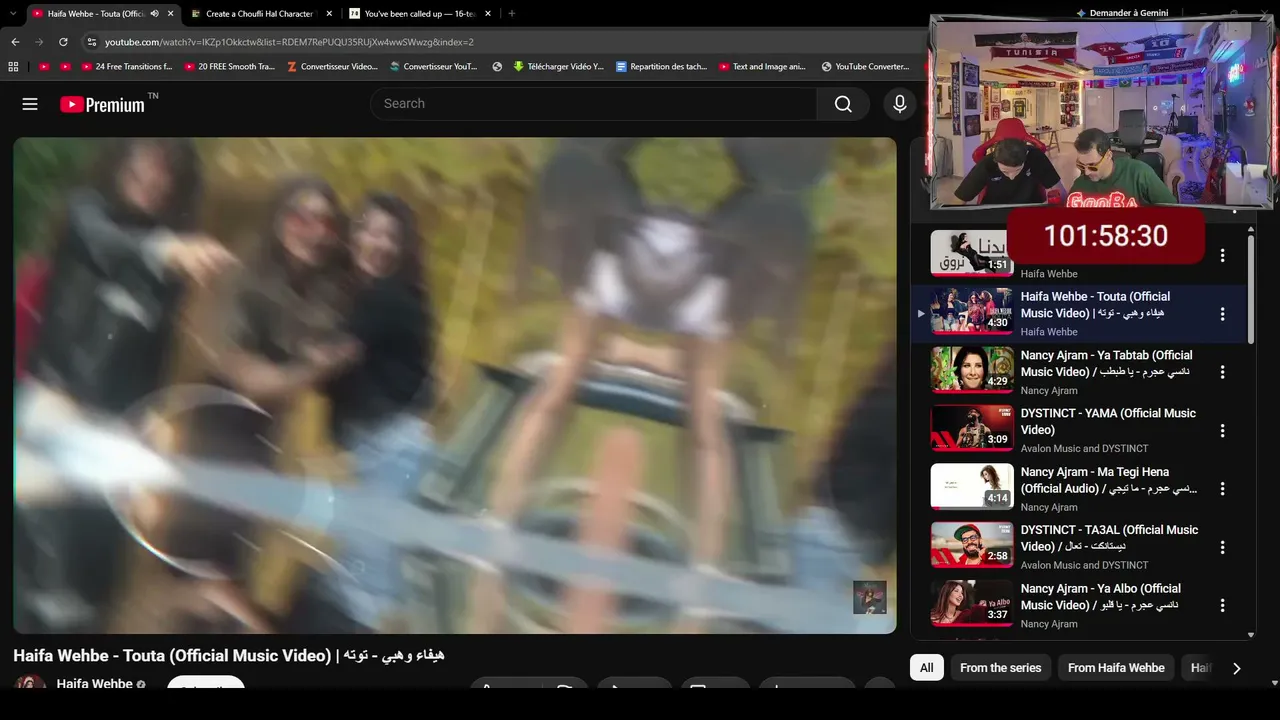Click the browser address bar URL
1280x720 pixels.
click(x=290, y=42)
